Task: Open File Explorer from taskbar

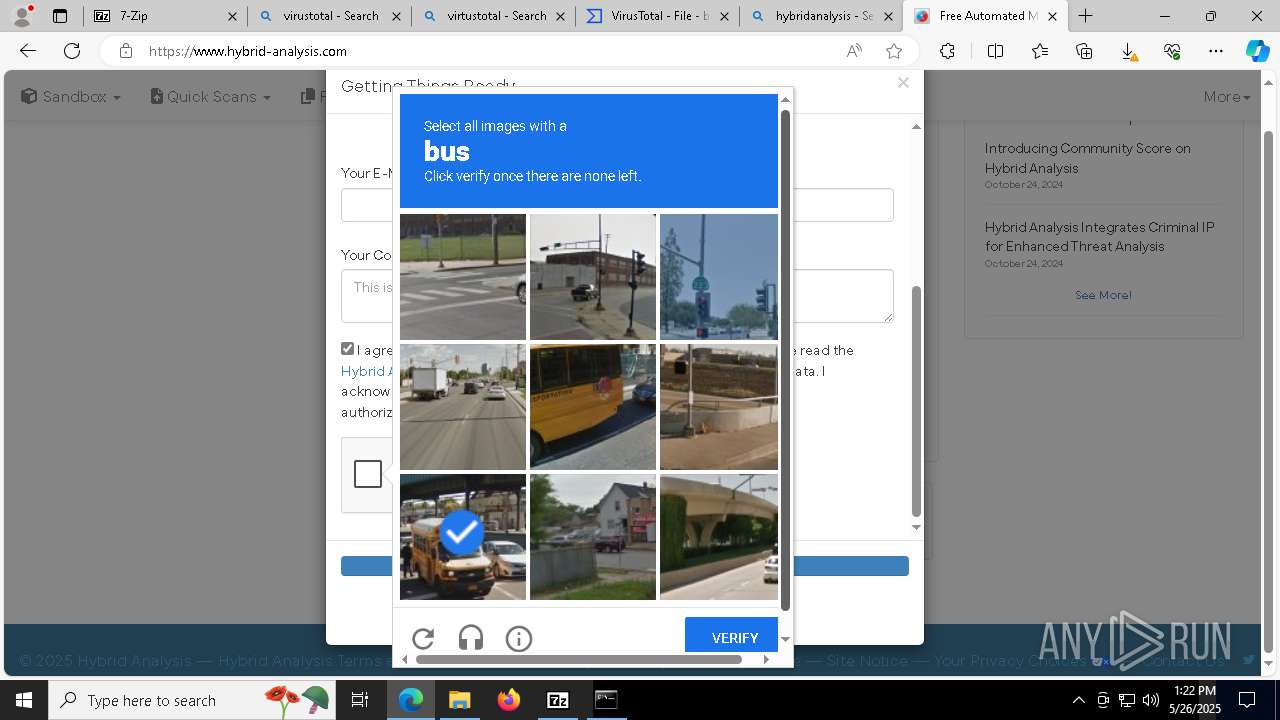Action: pos(459,700)
